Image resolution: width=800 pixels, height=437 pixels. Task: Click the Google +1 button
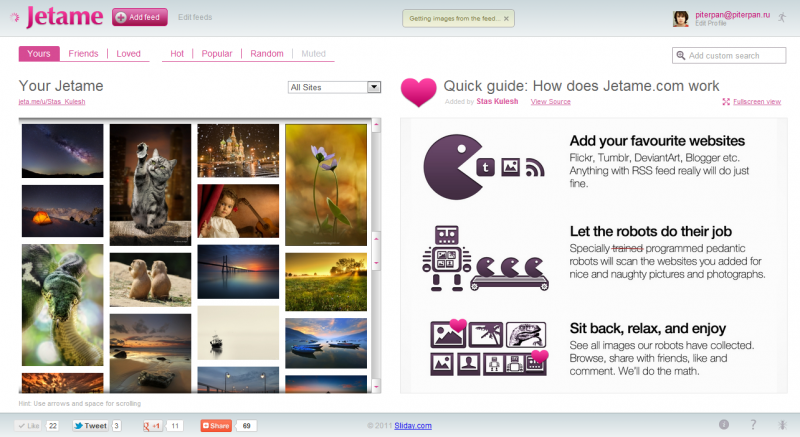coord(152,425)
